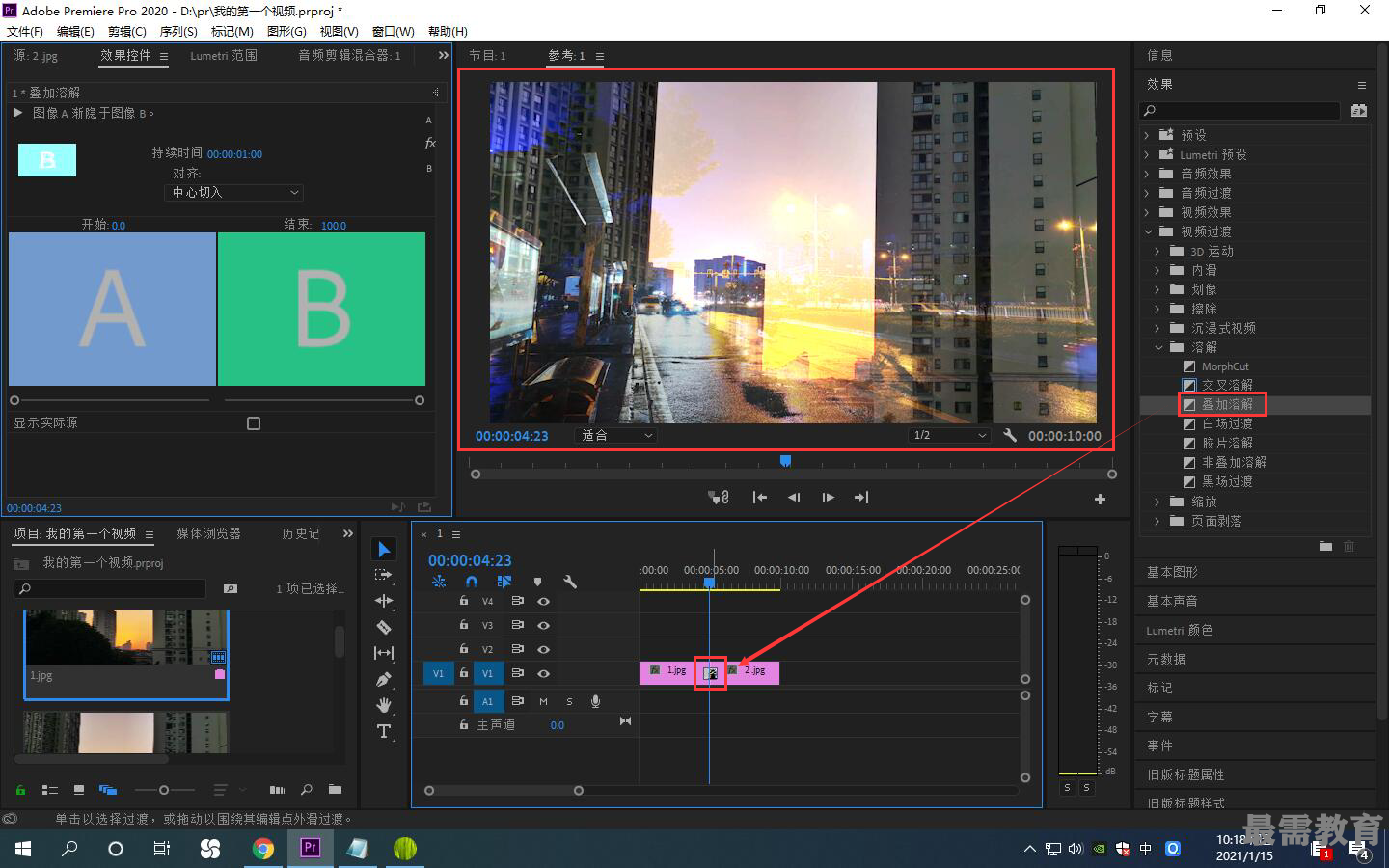
Task: Toggle lock on track V4
Action: pyautogui.click(x=464, y=601)
